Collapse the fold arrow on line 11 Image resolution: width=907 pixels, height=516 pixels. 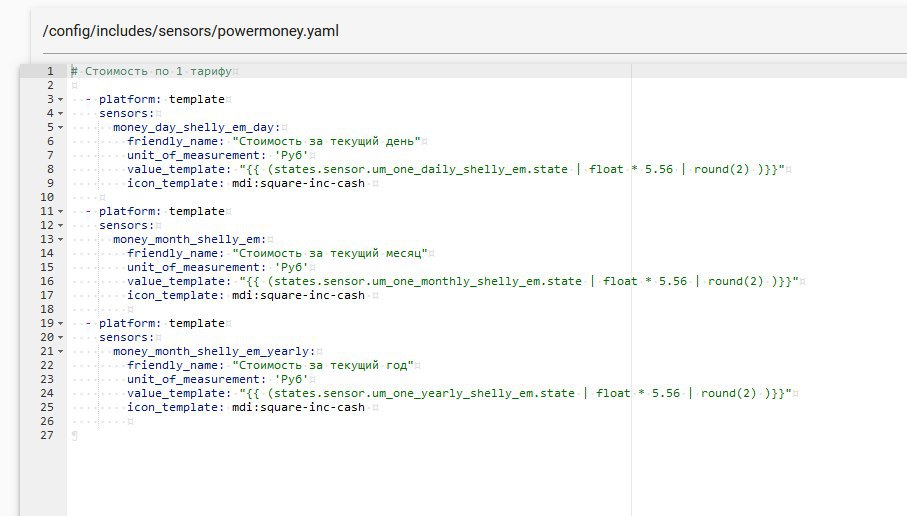pyautogui.click(x=60, y=212)
